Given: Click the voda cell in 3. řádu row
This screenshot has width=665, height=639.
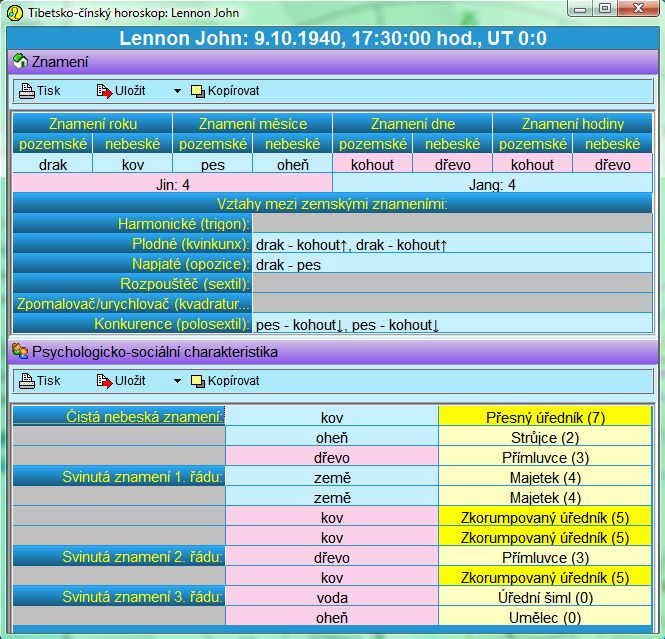Looking at the screenshot, I should 332,597.
